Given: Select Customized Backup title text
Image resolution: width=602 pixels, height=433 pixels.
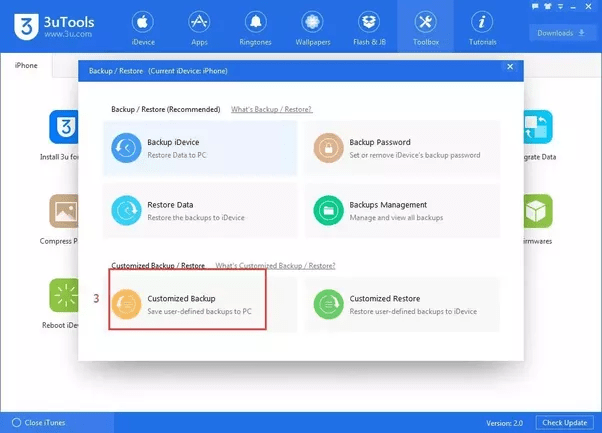Looking at the screenshot, I should point(181,298).
